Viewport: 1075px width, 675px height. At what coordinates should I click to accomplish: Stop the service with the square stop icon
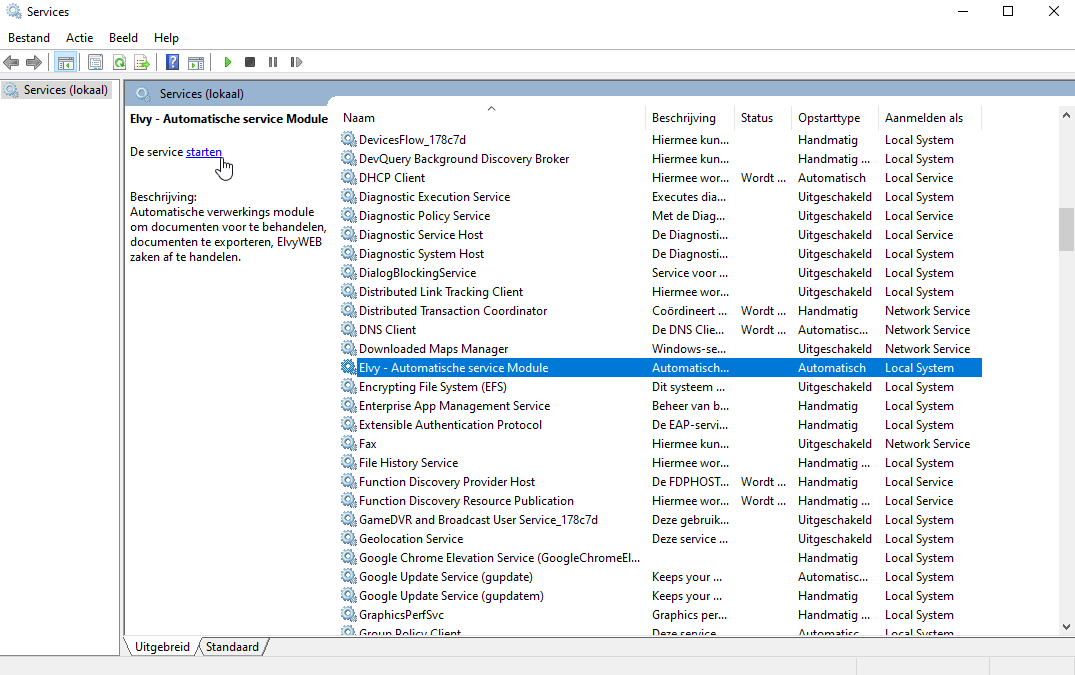click(250, 62)
